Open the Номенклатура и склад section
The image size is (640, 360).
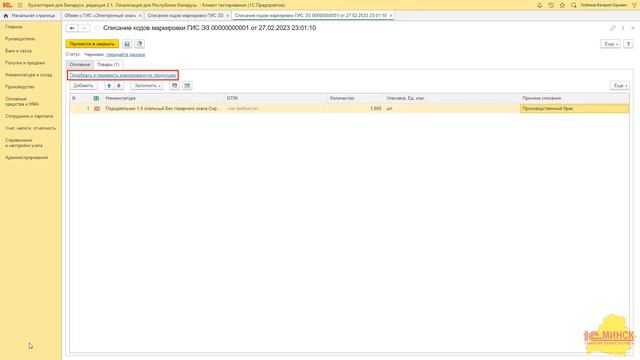29,75
